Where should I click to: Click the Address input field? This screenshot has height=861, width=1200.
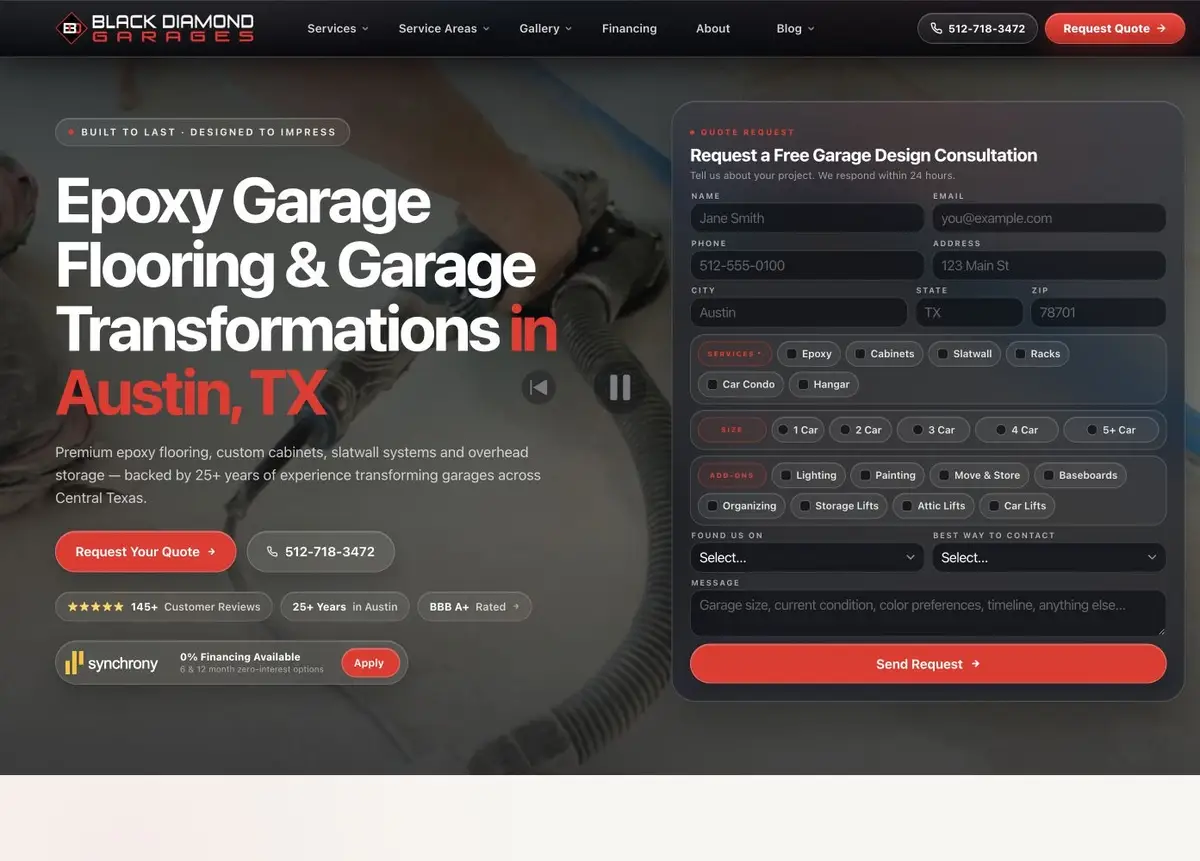[x=1049, y=265]
